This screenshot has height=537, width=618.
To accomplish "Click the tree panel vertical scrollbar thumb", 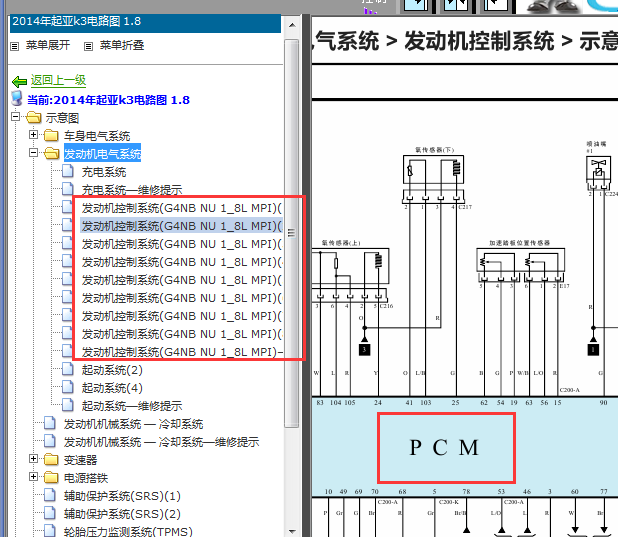I will (292, 233).
